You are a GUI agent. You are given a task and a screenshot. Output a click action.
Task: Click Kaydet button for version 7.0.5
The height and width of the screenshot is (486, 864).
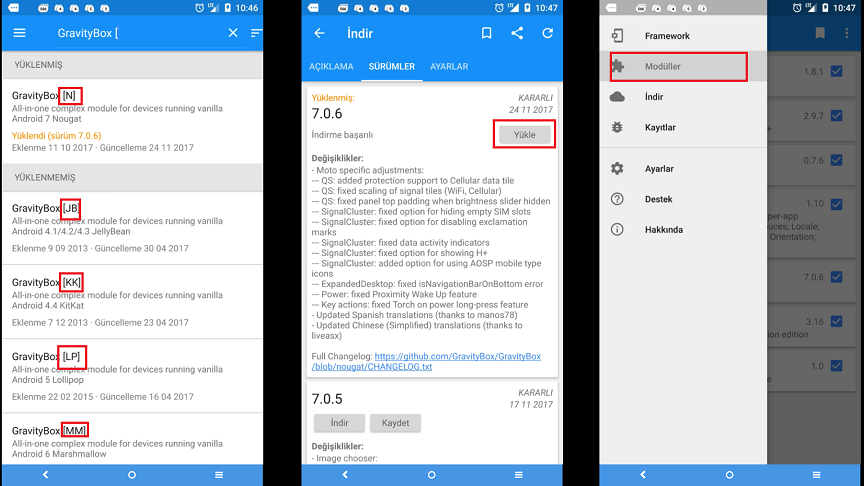pos(395,423)
